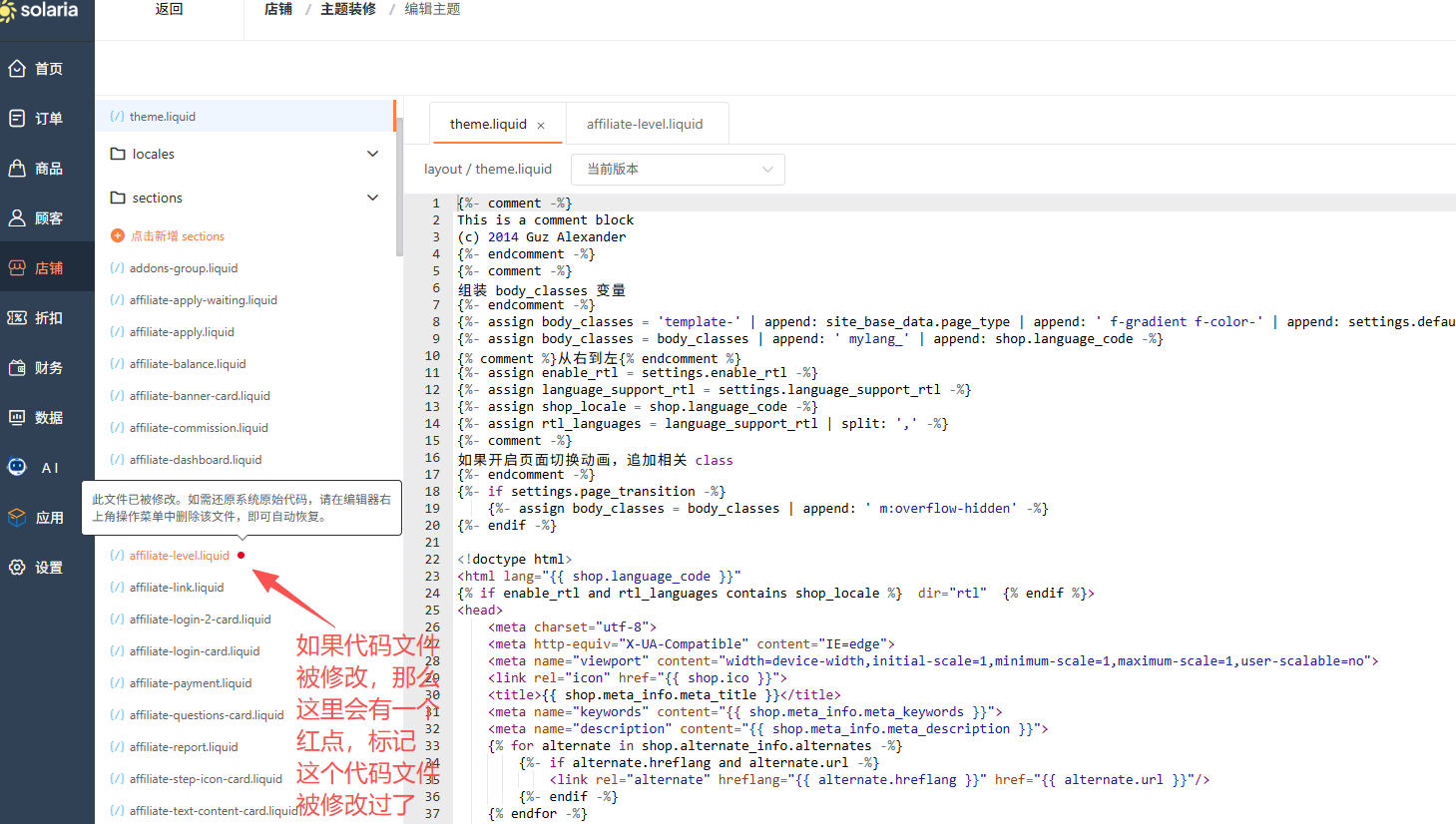Viewport: 1456px width, 824px height.
Task: Open the 顾客 customers person icon
Action: (x=17, y=218)
